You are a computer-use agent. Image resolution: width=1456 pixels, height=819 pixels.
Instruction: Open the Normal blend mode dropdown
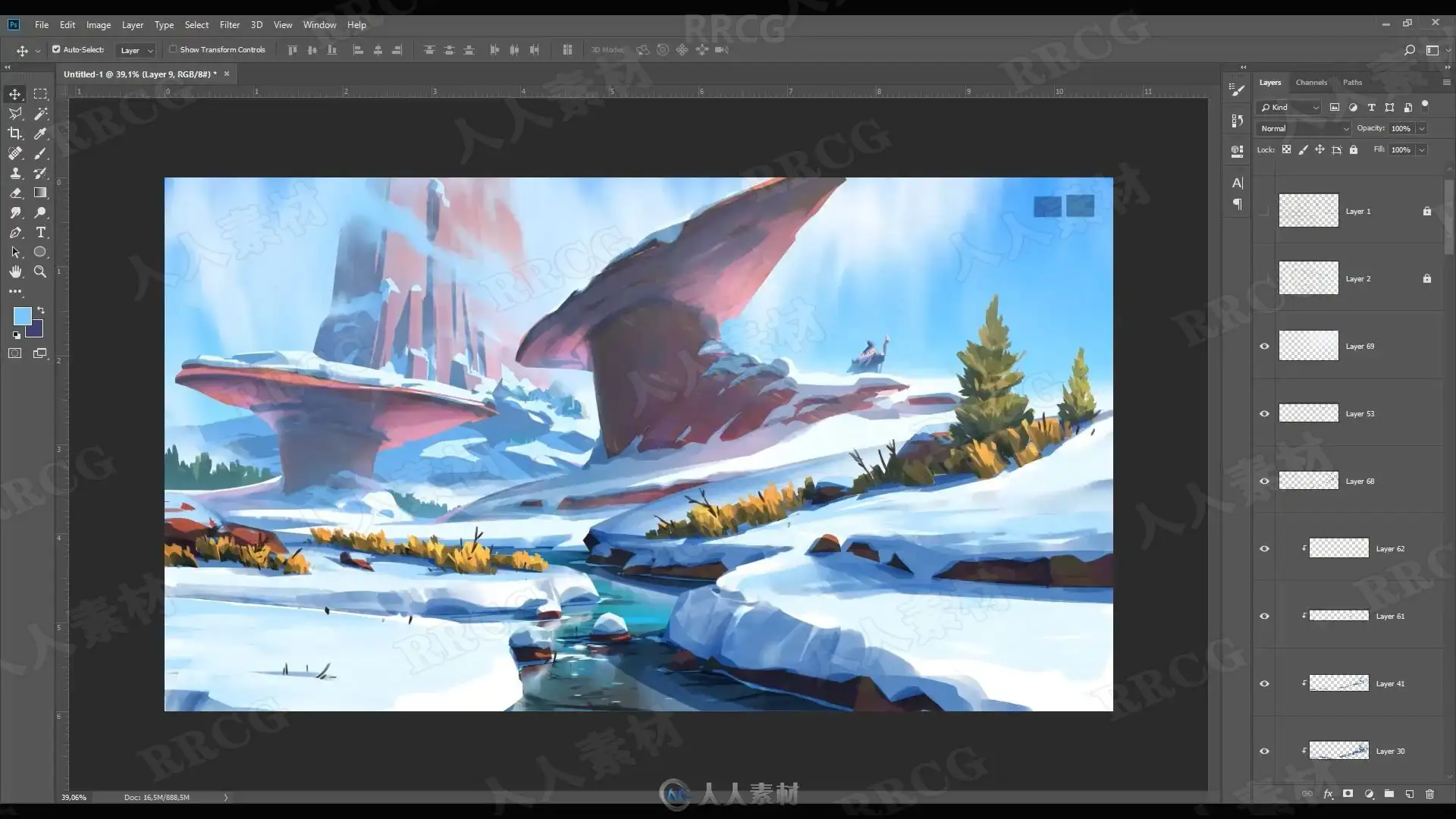(1304, 129)
